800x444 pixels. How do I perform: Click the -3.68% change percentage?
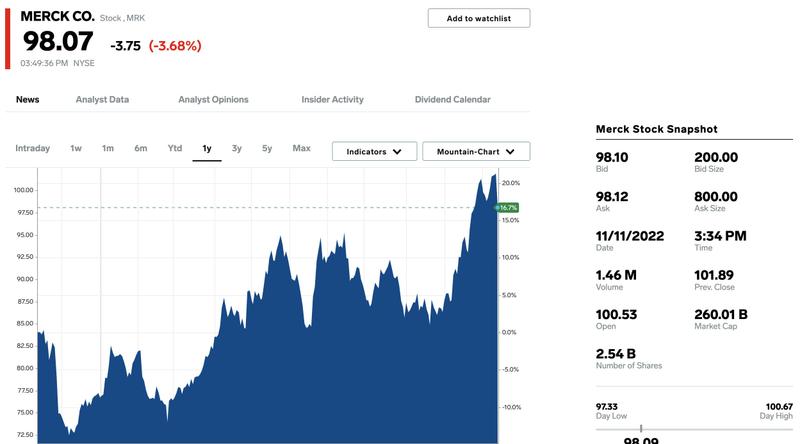[x=175, y=46]
